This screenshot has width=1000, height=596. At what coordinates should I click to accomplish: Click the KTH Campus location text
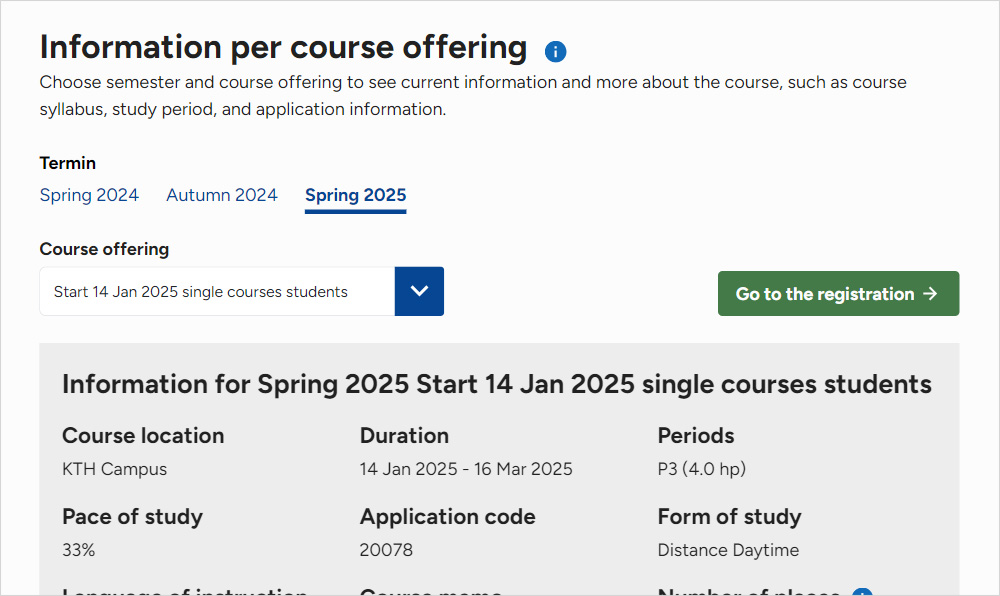coord(114,469)
